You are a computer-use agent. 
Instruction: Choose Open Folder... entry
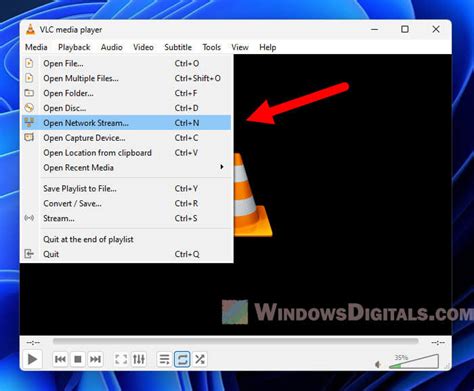(x=127, y=93)
